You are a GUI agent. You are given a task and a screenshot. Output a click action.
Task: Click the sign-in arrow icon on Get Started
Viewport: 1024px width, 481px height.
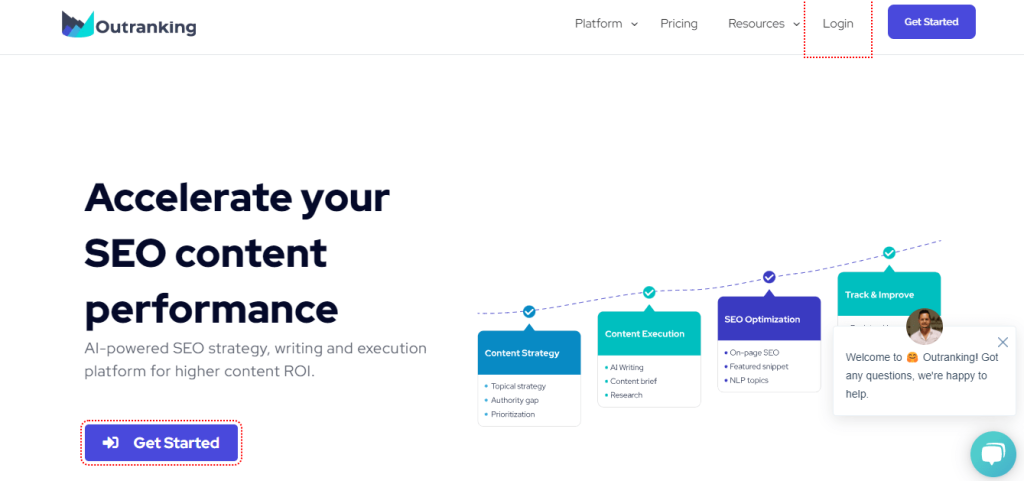[x=110, y=442]
